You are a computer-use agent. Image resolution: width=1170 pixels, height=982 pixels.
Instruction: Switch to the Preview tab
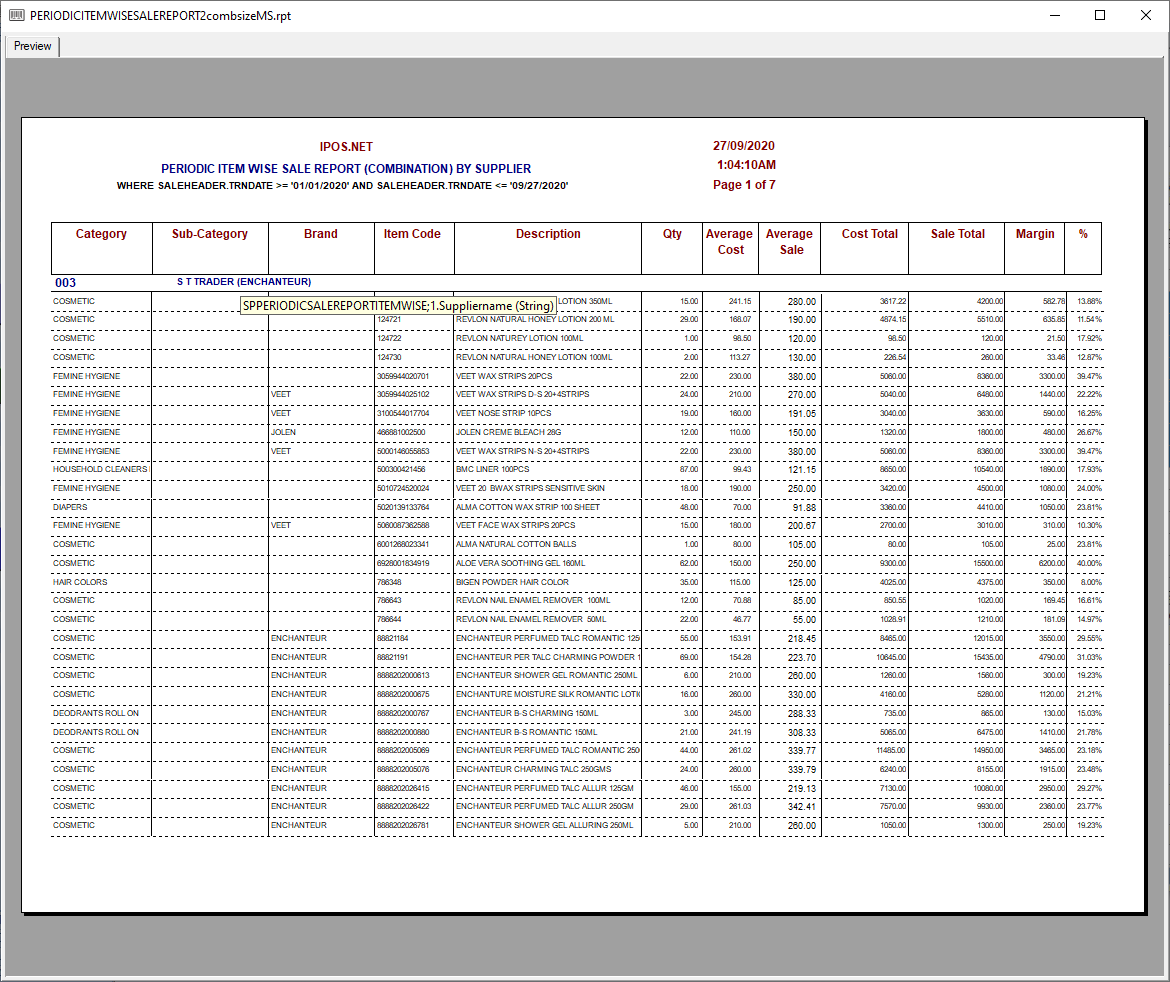[33, 46]
